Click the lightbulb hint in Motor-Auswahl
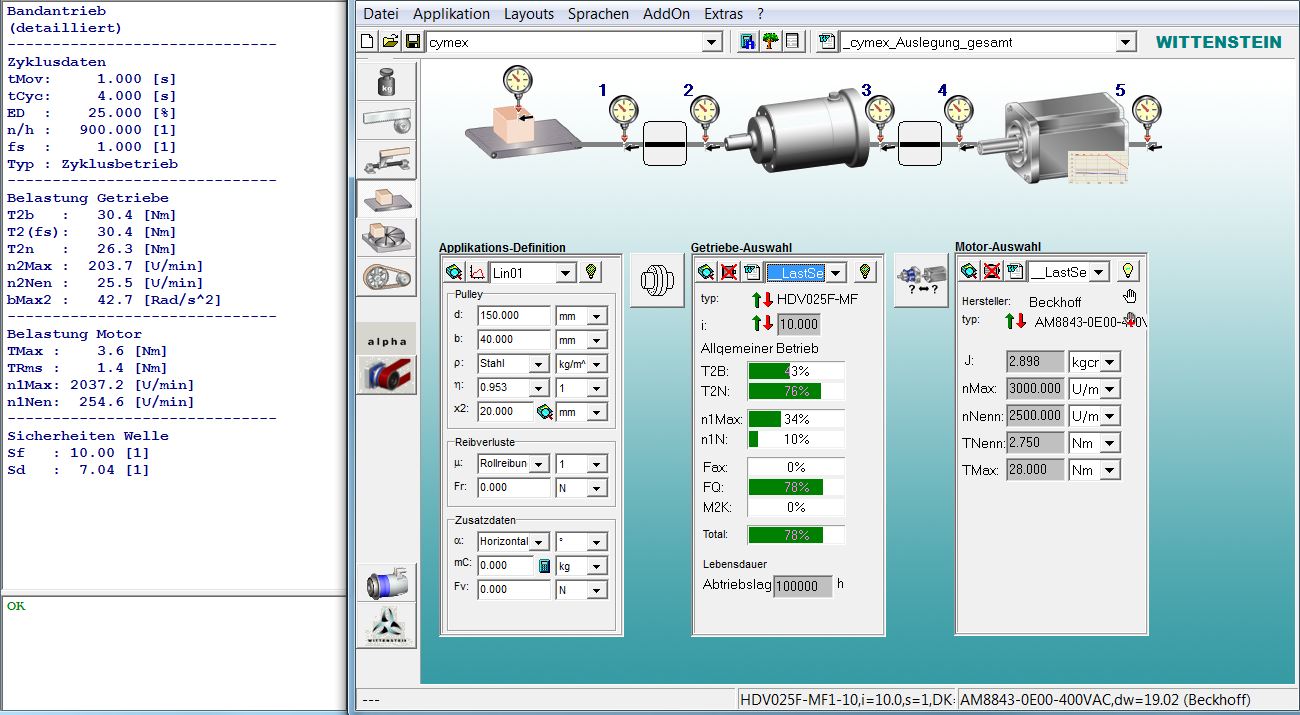The width and height of the screenshot is (1300, 715). (x=1128, y=271)
